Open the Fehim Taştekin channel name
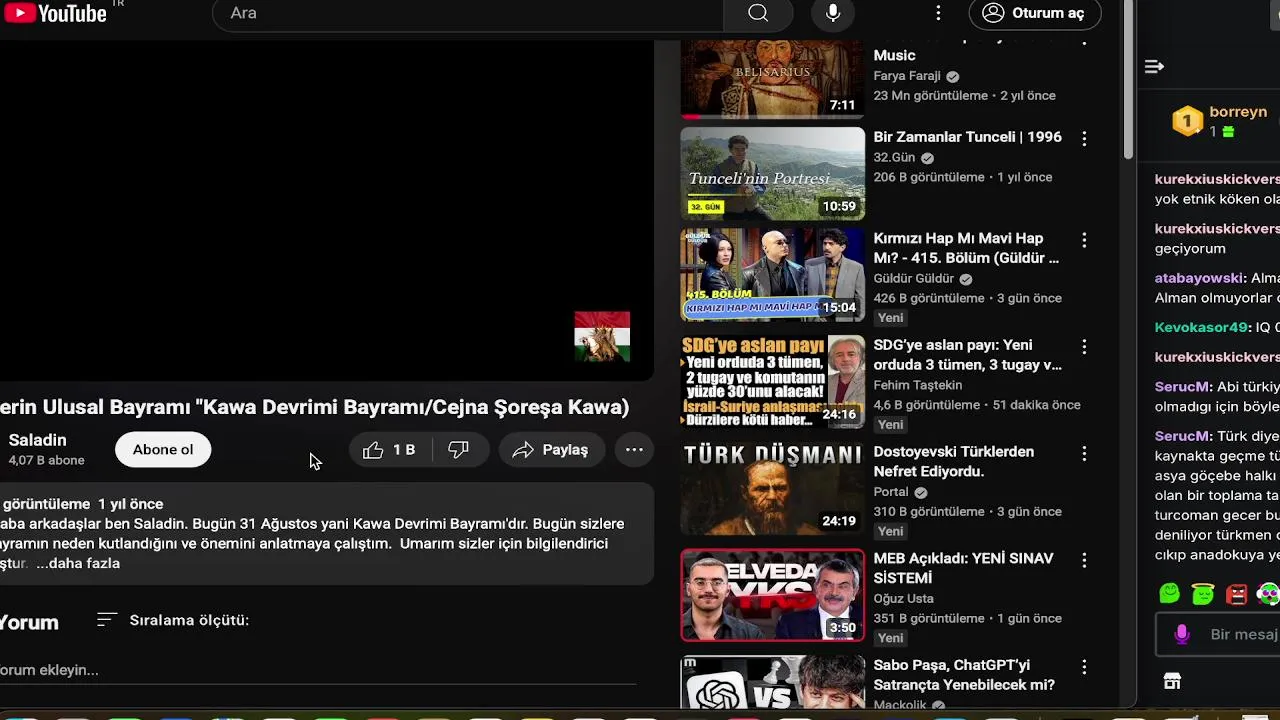This screenshot has width=1280, height=720. [x=917, y=385]
